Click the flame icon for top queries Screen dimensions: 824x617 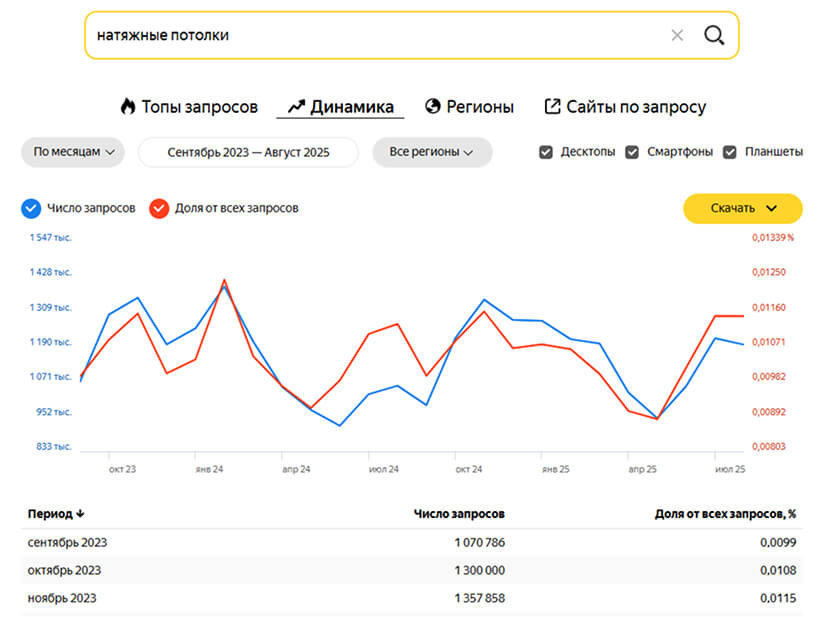coord(127,106)
